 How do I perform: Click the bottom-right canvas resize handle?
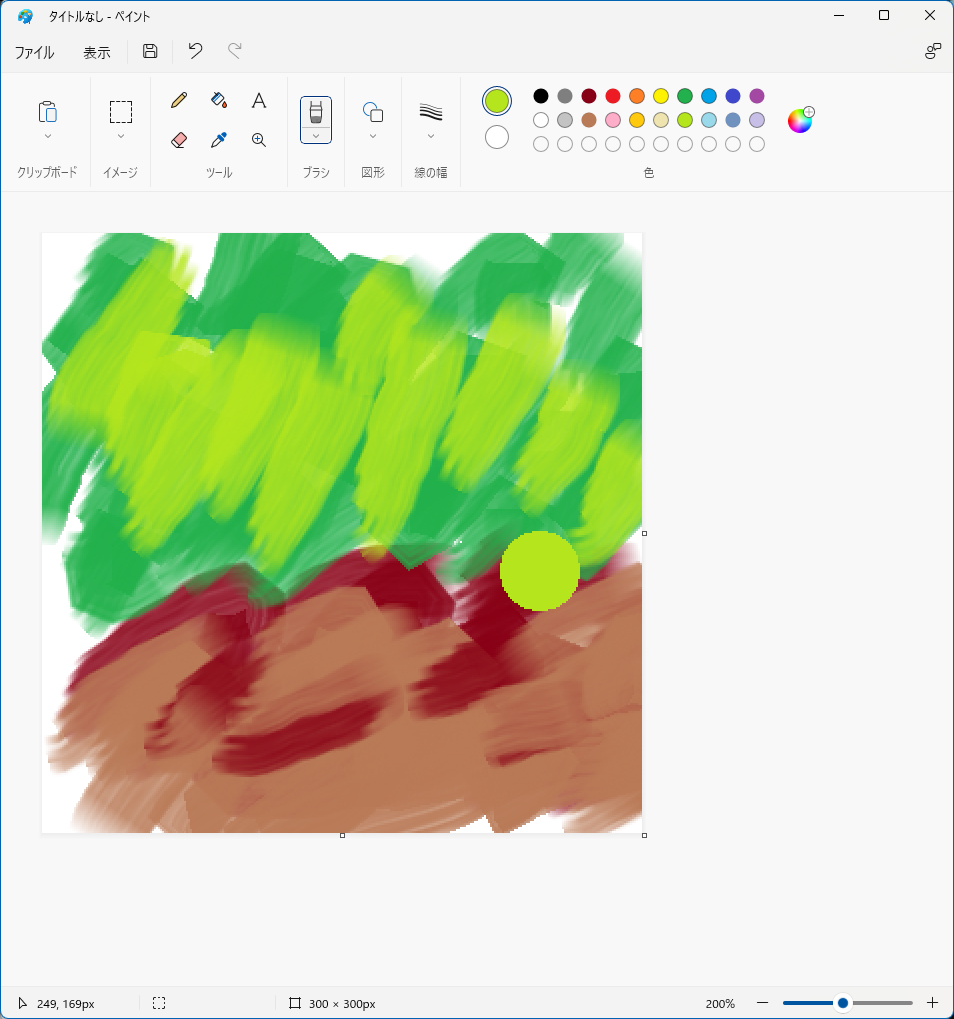(644, 835)
